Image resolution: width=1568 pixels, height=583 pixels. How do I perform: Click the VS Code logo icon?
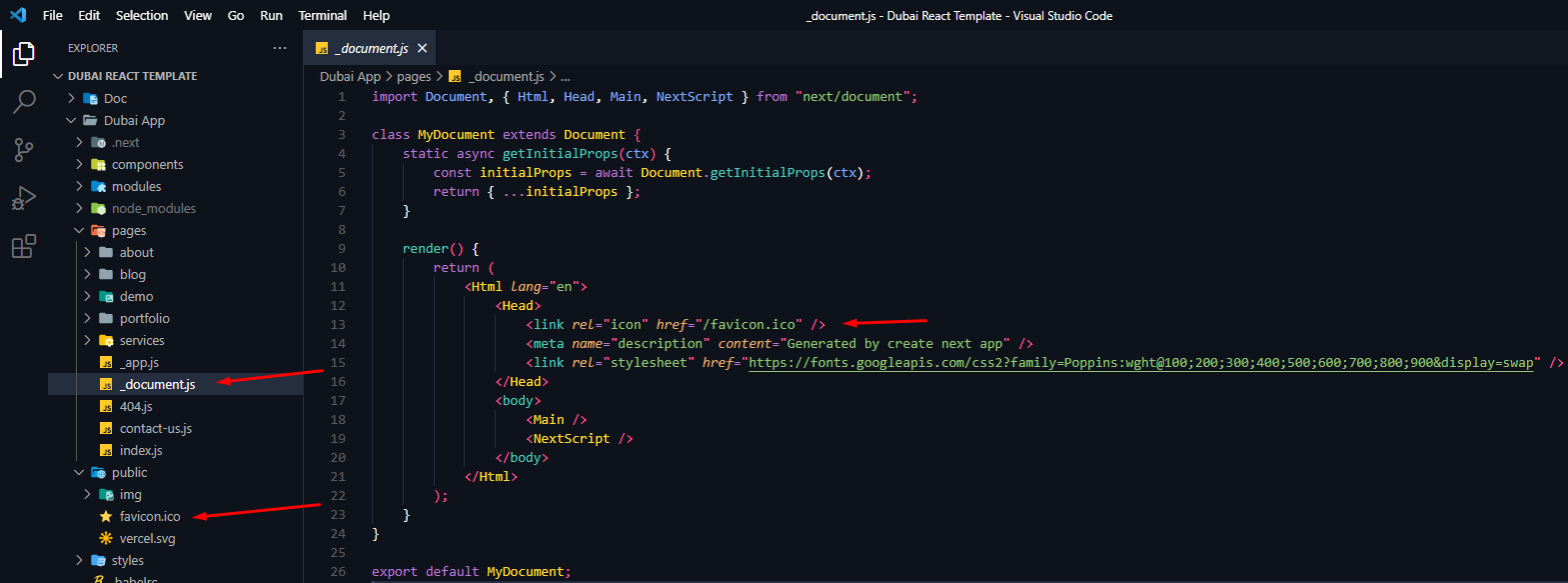coord(18,15)
